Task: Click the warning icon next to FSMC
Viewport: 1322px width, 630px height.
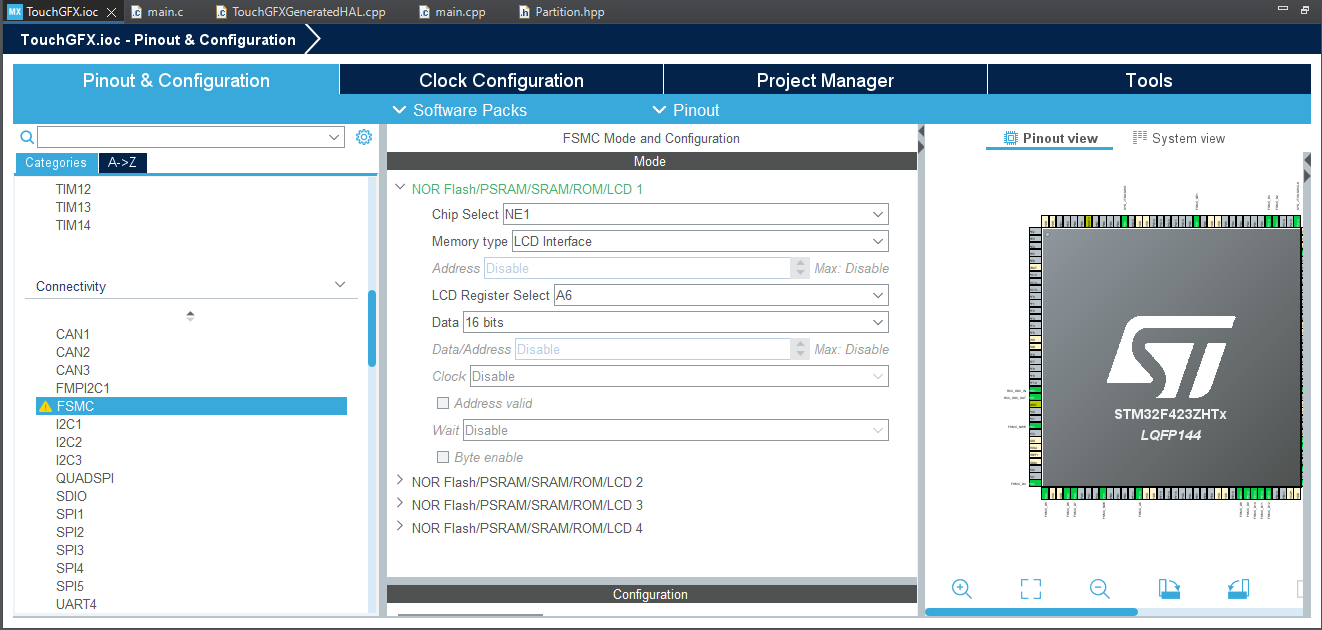Action: coord(44,406)
